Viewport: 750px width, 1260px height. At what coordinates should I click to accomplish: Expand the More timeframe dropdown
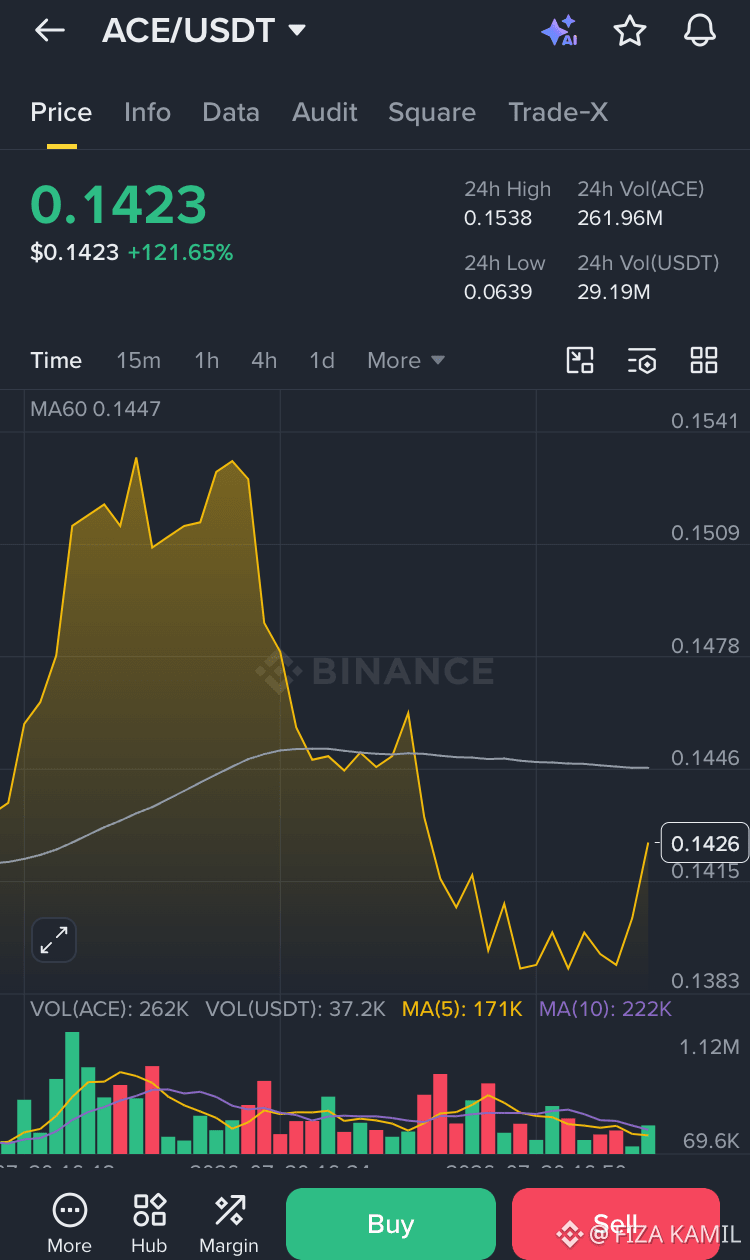[406, 360]
